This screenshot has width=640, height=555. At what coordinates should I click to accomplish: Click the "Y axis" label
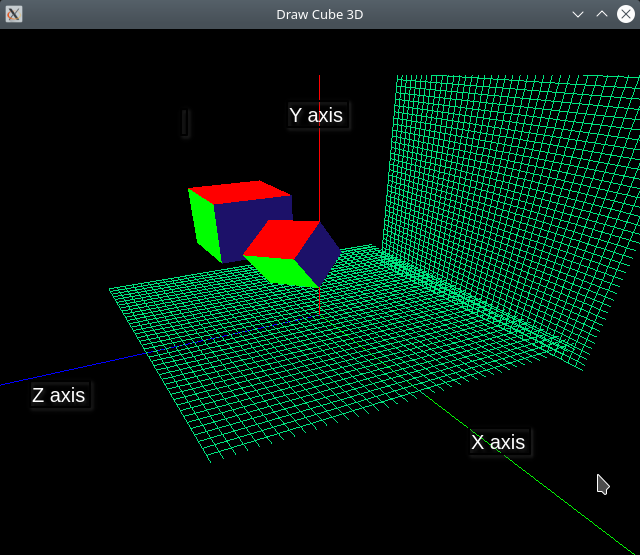[x=318, y=115]
